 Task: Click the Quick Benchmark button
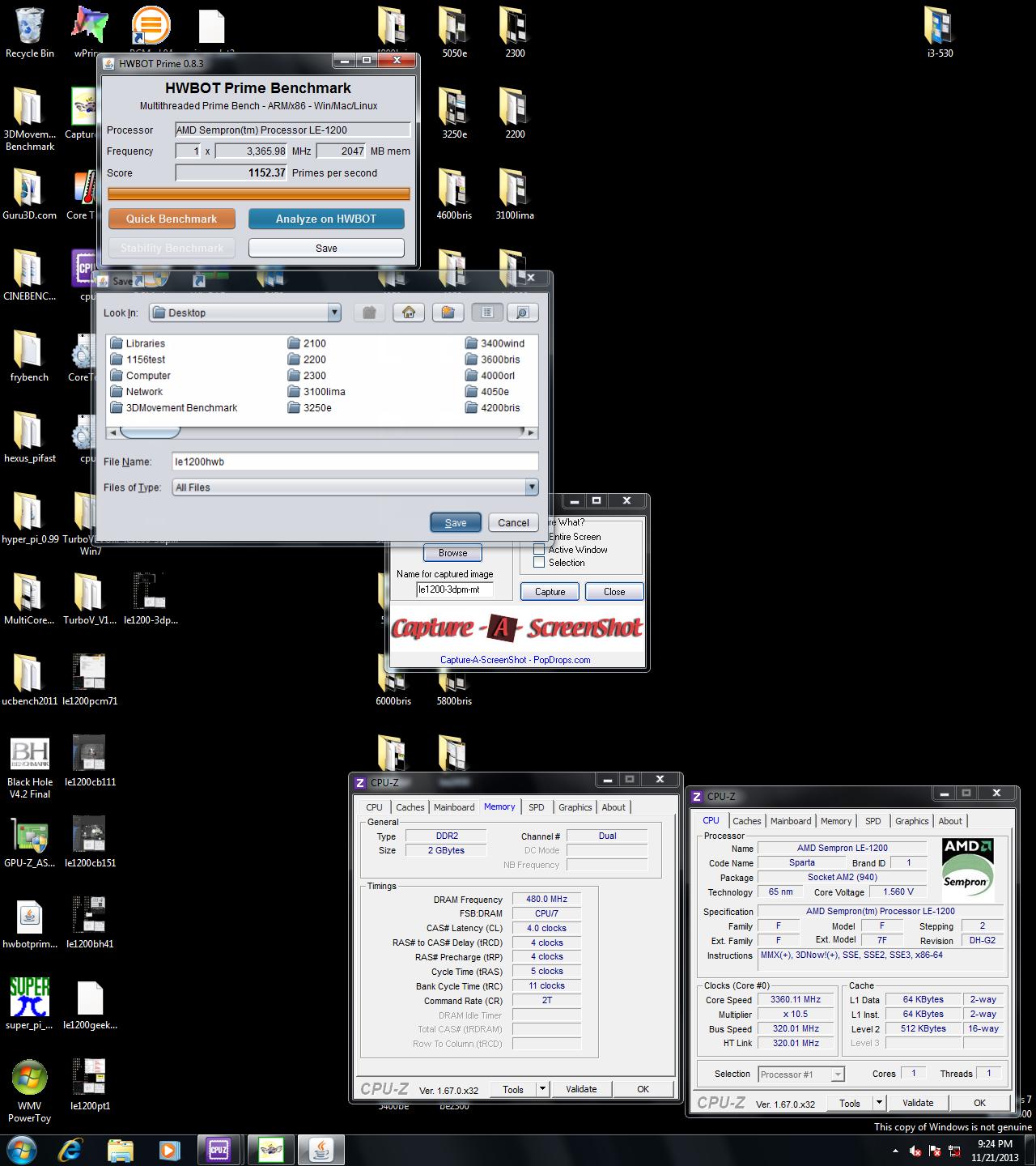172,219
